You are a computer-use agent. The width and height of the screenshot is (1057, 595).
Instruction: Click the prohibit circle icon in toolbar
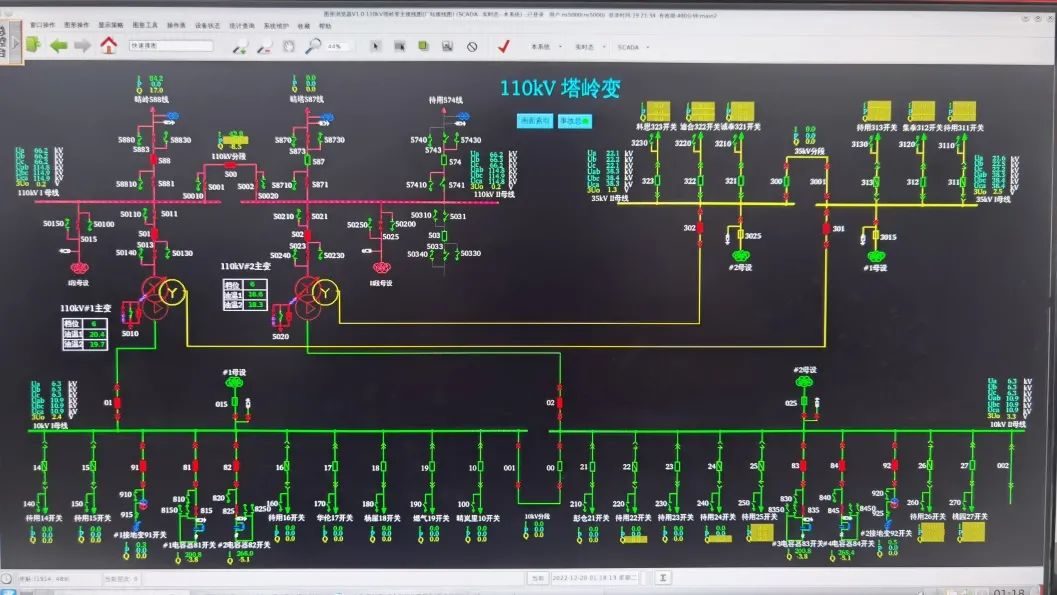click(x=472, y=46)
